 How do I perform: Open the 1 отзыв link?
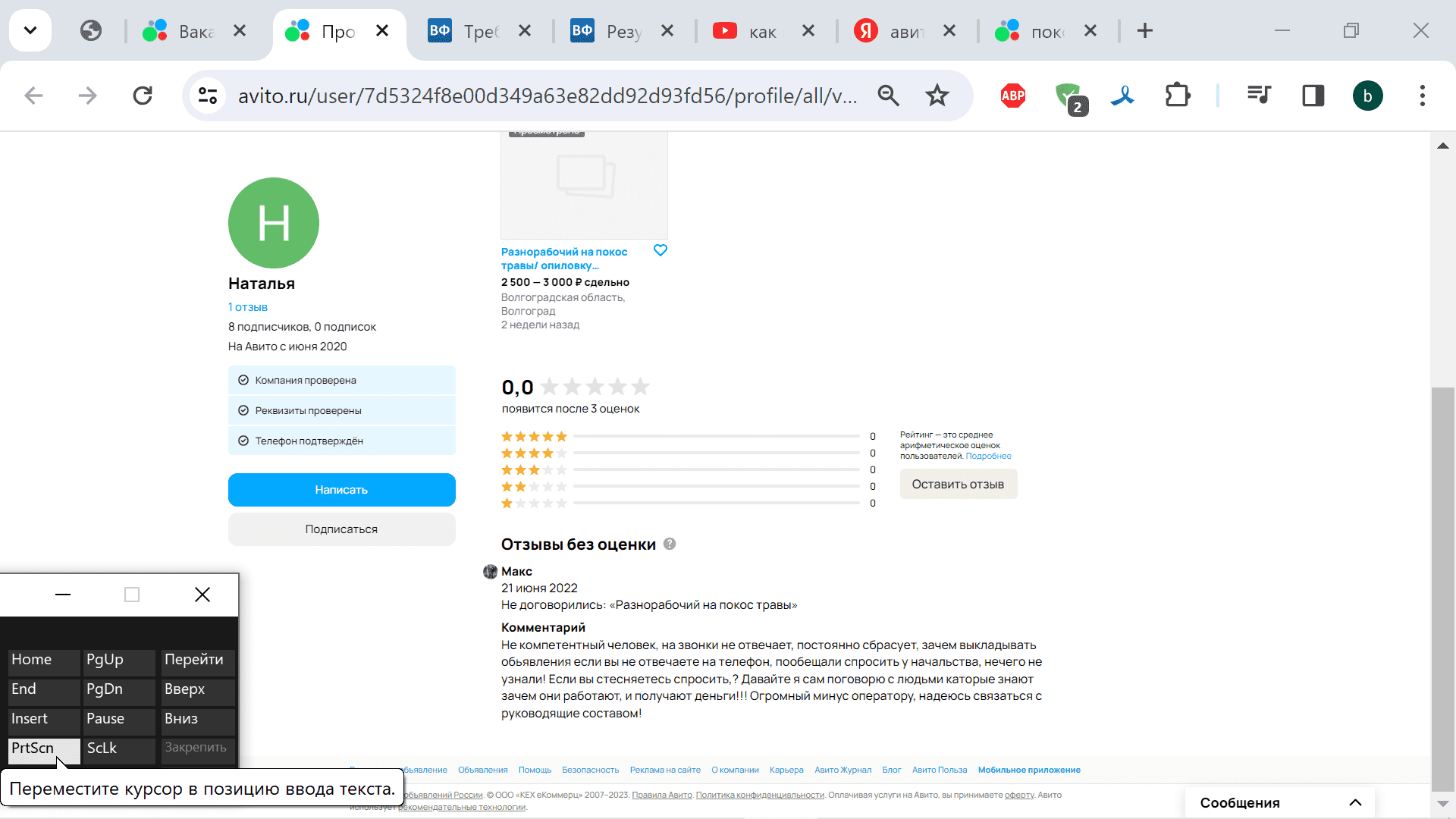click(248, 307)
